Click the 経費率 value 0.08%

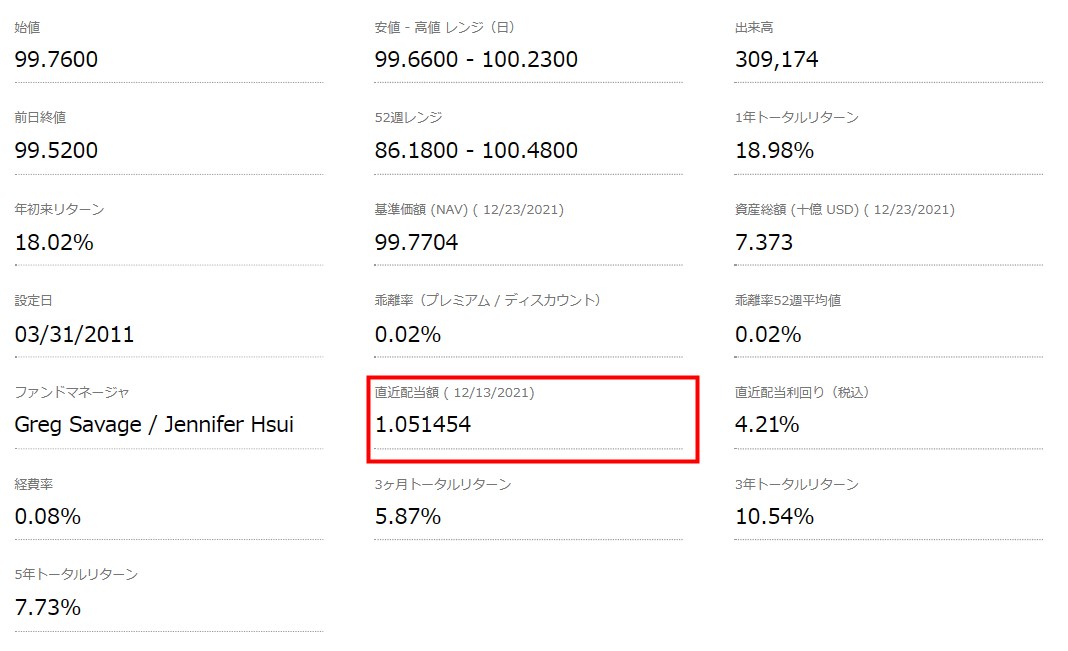pyautogui.click(x=48, y=517)
